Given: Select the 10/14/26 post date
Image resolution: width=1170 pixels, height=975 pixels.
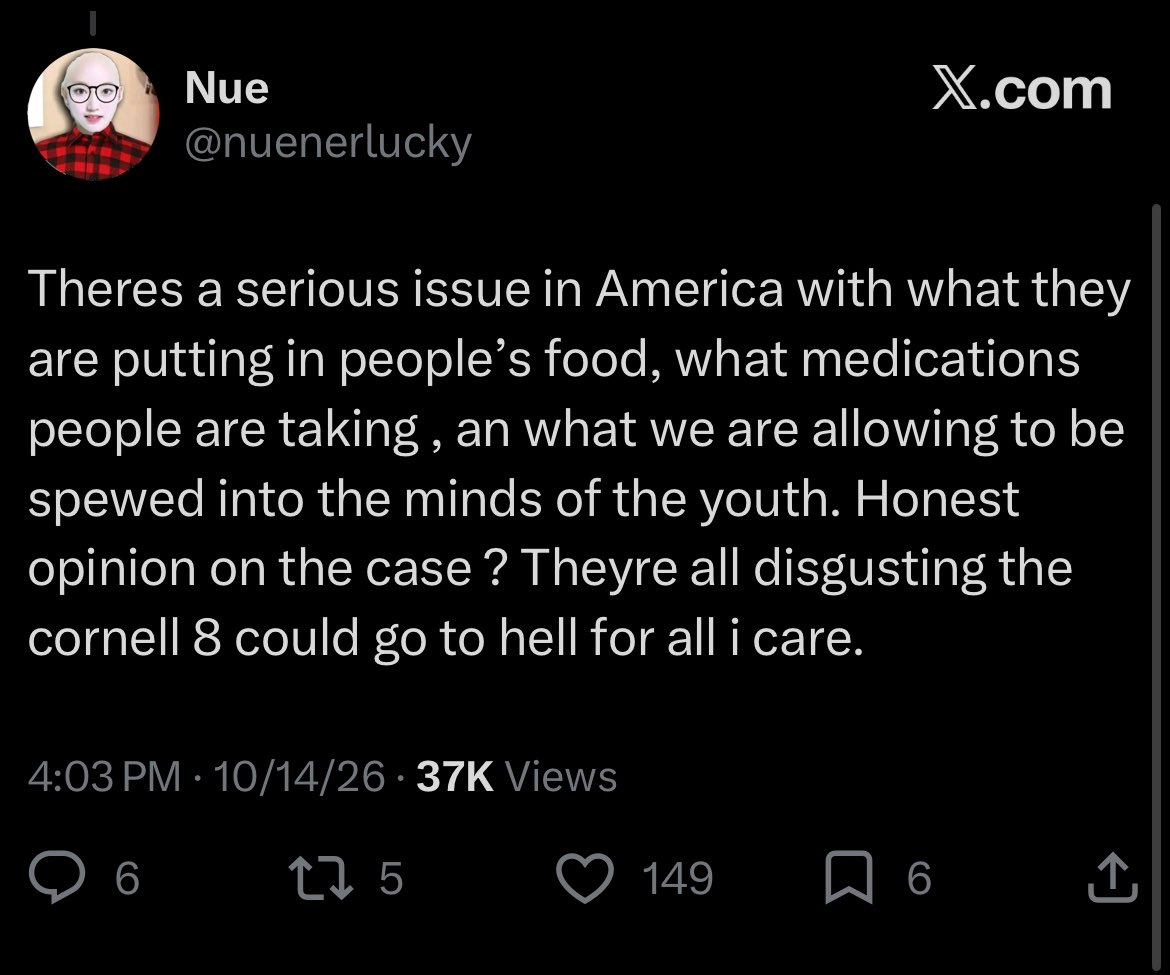Looking at the screenshot, I should [x=299, y=776].
